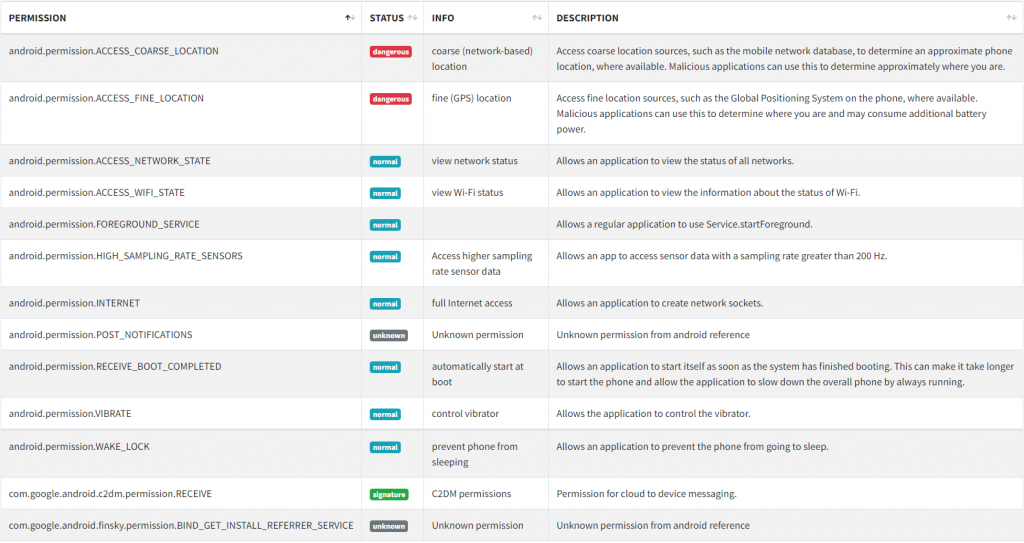Screen dimensions: 1024x543
Task: Click 'fine (GPS) location' info text
Action: (x=472, y=98)
